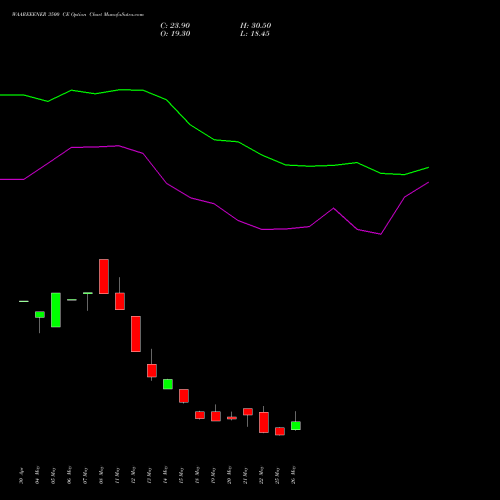The width and height of the screenshot is (500, 500).
Task: Click the large green candle for 05 May
Action: (56, 310)
